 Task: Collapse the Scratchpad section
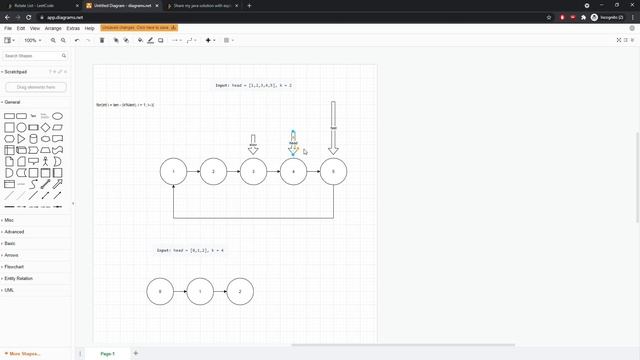coord(15,72)
